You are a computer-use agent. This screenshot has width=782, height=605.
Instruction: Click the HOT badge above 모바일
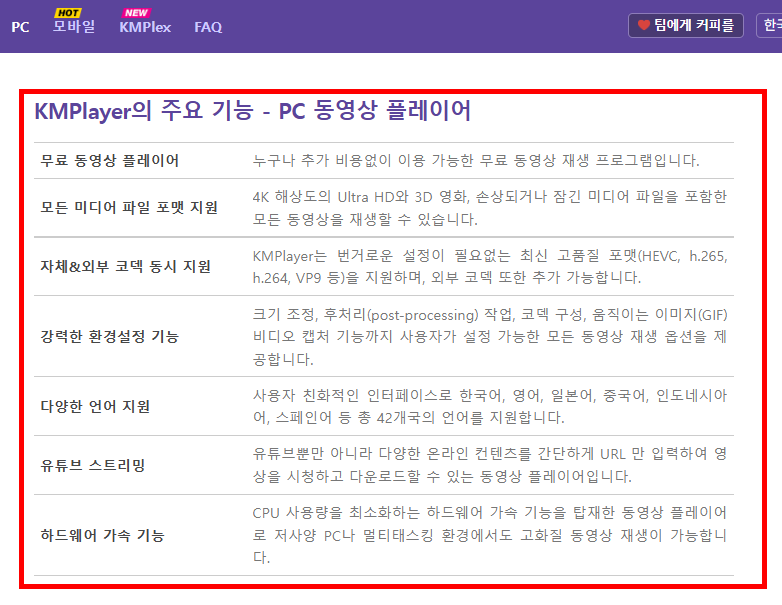click(x=68, y=13)
